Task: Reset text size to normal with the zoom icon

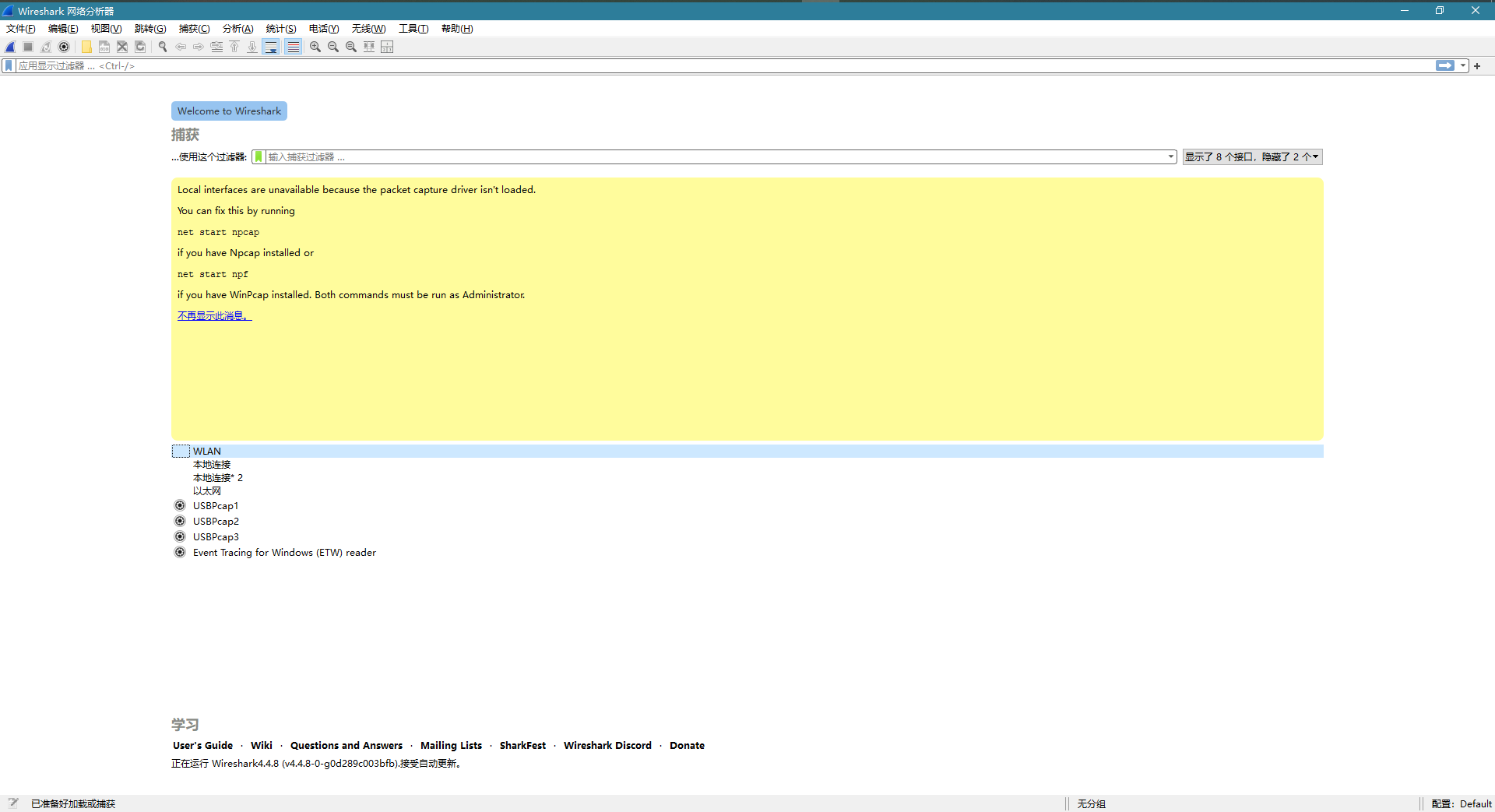Action: (351, 47)
